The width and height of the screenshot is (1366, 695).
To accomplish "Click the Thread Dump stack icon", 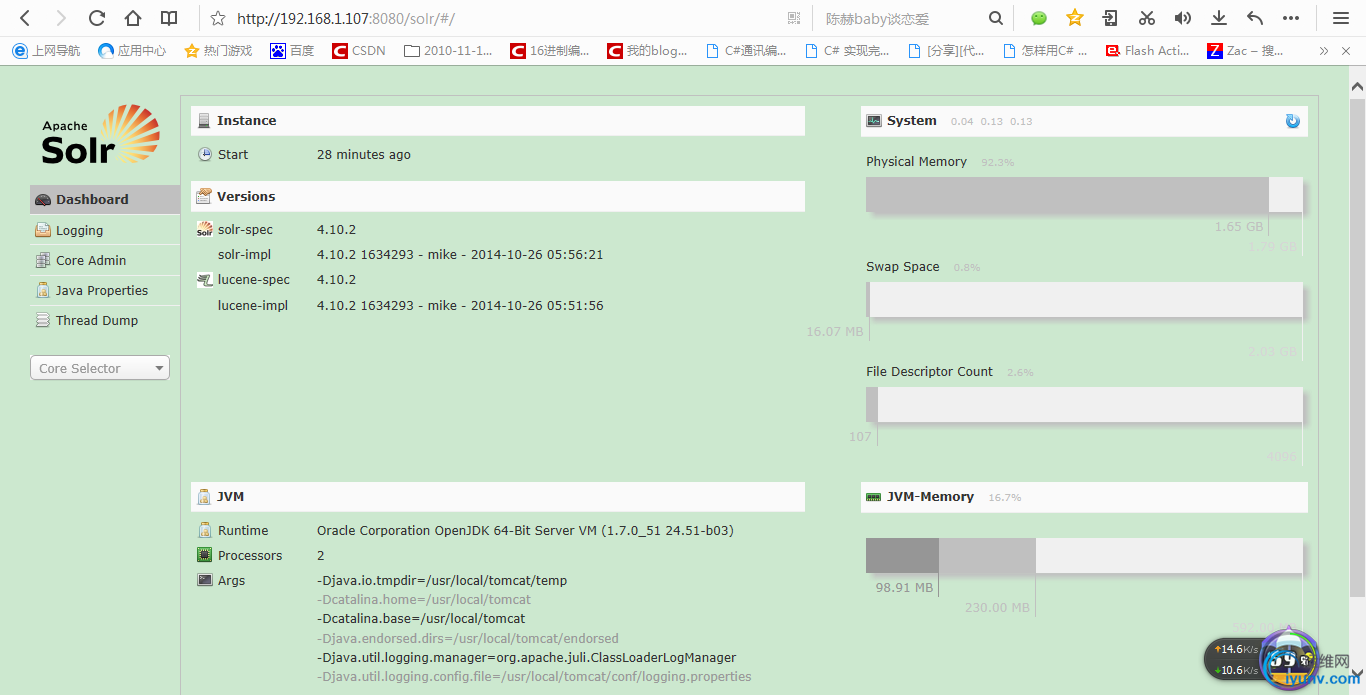I will click(x=43, y=320).
